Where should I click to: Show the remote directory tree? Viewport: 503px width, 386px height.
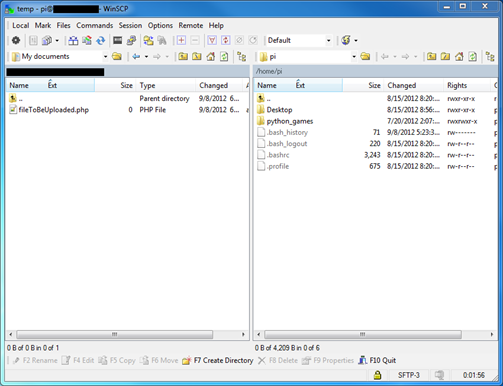click(x=490, y=56)
